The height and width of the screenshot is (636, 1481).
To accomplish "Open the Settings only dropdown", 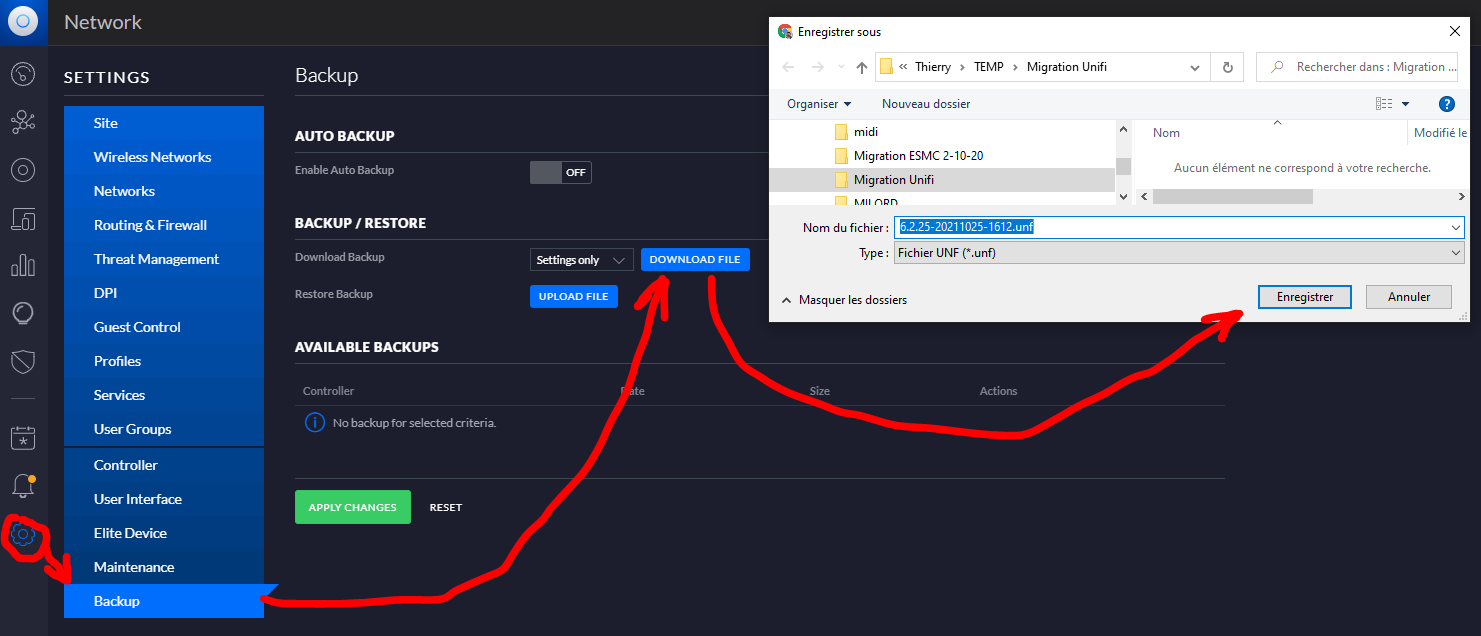I will pyautogui.click(x=581, y=260).
